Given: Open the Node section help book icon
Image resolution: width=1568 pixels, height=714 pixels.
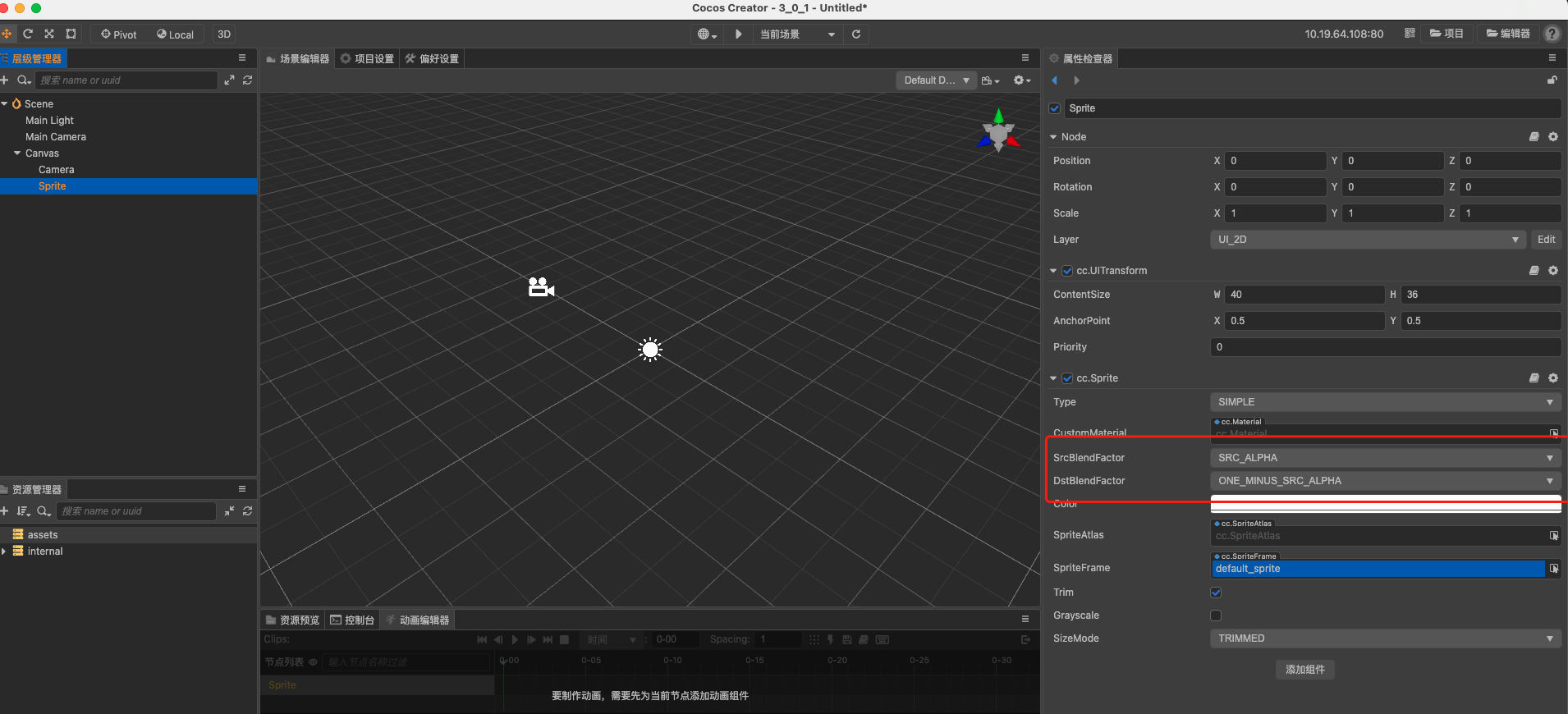Looking at the screenshot, I should coord(1534,137).
